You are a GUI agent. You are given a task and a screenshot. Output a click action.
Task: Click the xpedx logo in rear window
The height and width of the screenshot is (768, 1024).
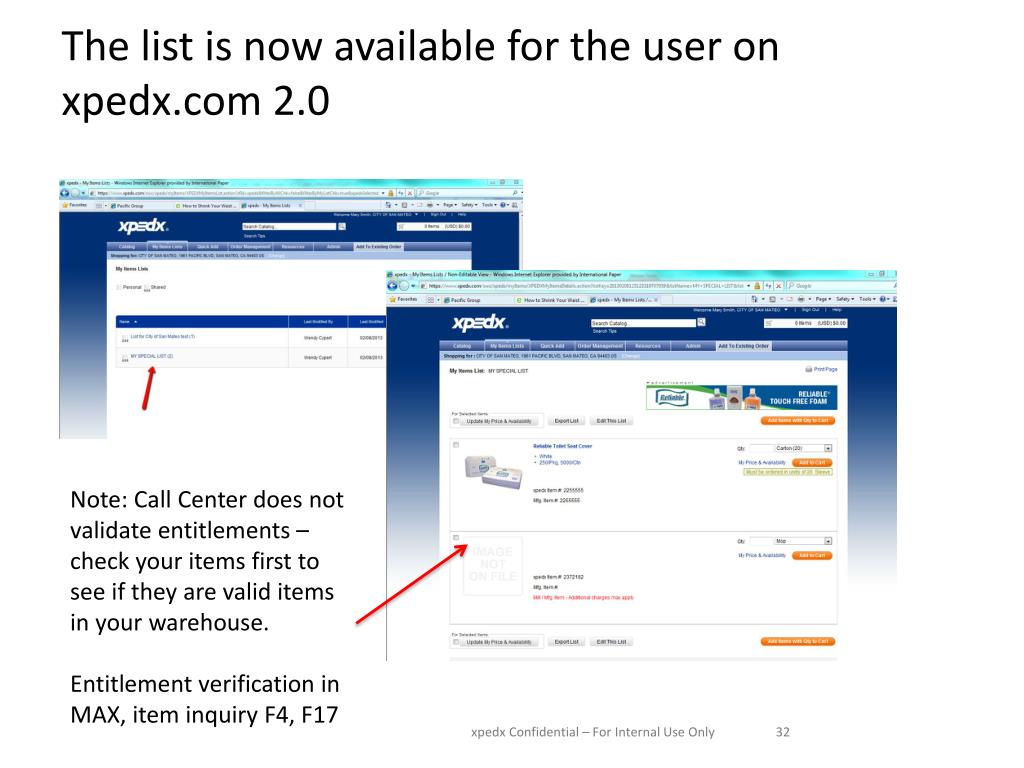coord(143,226)
